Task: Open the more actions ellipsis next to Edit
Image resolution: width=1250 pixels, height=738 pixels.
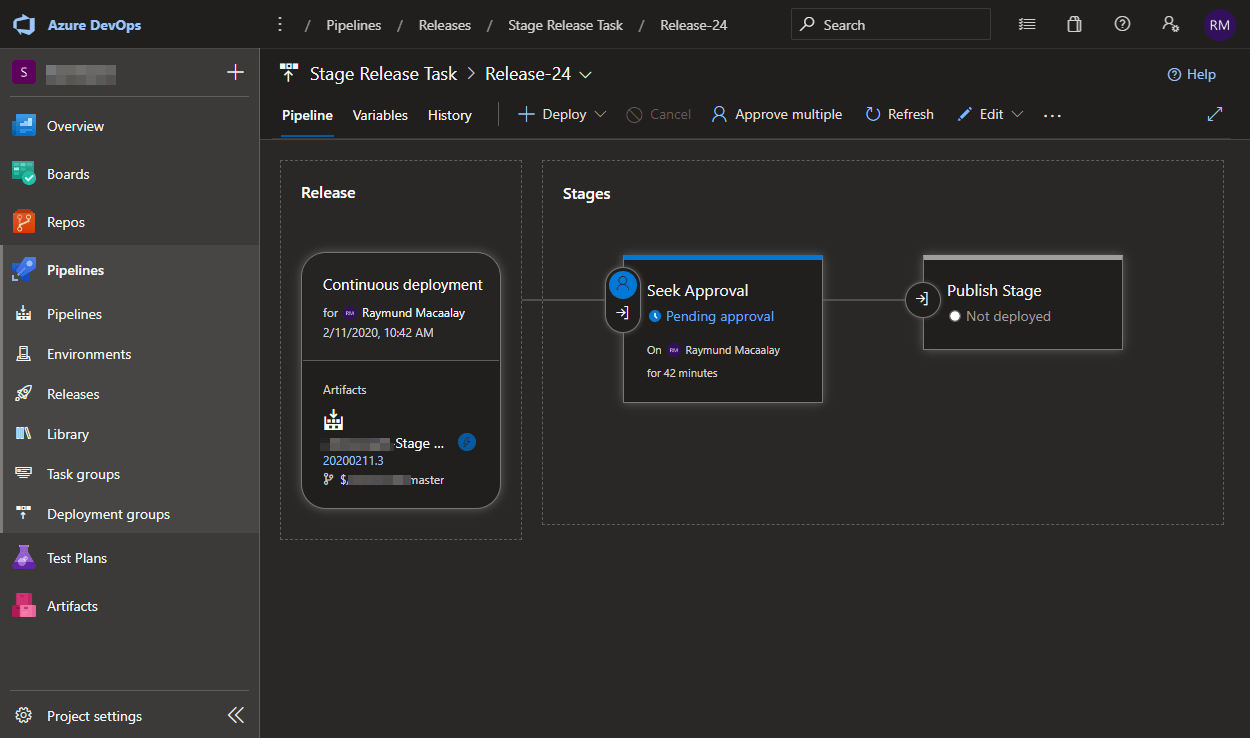Action: click(1051, 115)
